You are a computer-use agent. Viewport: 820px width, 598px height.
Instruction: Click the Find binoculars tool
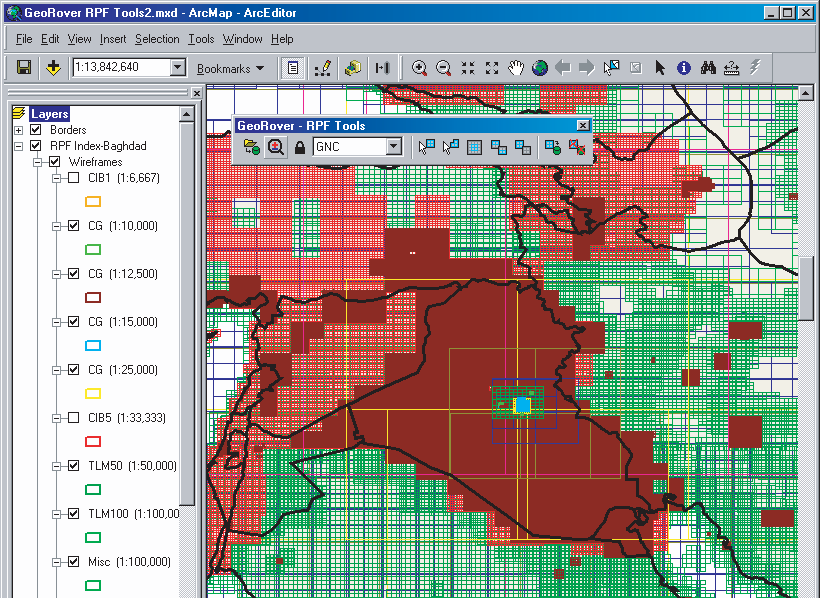(x=706, y=68)
